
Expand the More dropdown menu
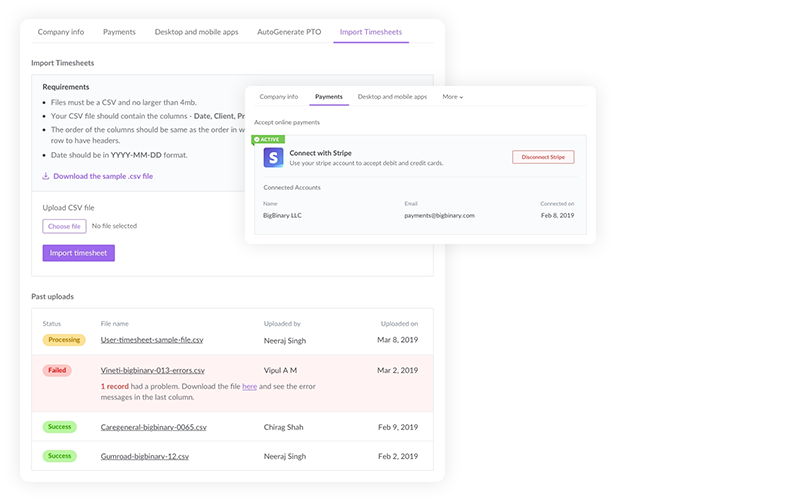pyautogui.click(x=452, y=97)
